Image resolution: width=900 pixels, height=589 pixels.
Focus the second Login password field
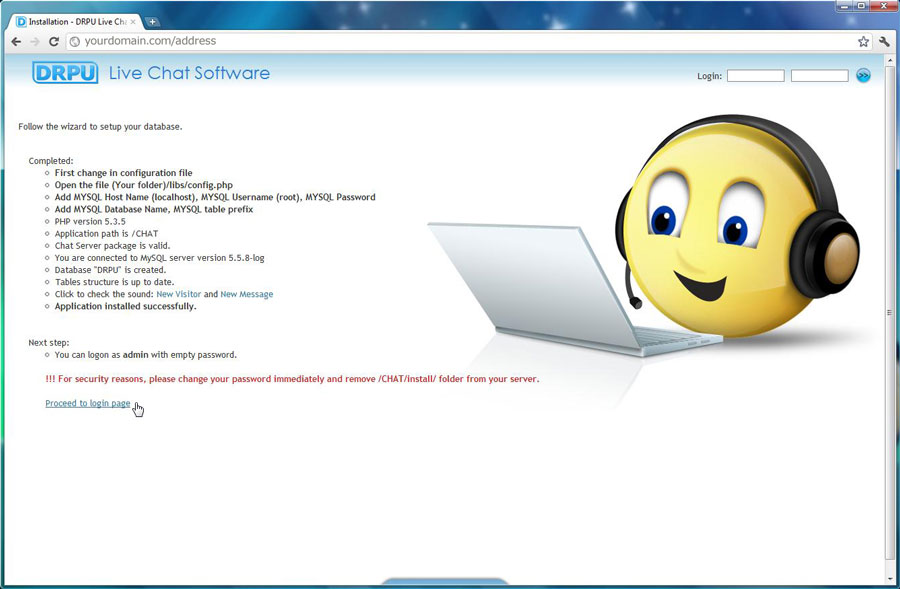pyautogui.click(x=819, y=76)
